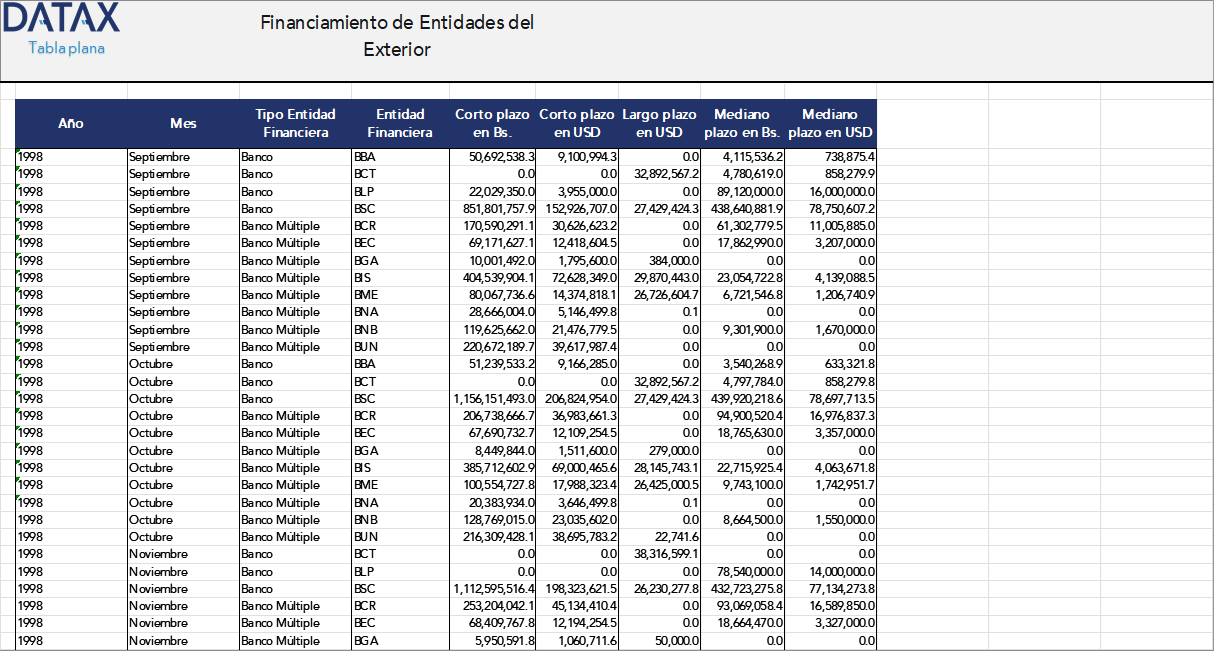Select the BSC value 851,801,757.9 cell
Image resolution: width=1214 pixels, height=651 pixels.
pos(492,208)
